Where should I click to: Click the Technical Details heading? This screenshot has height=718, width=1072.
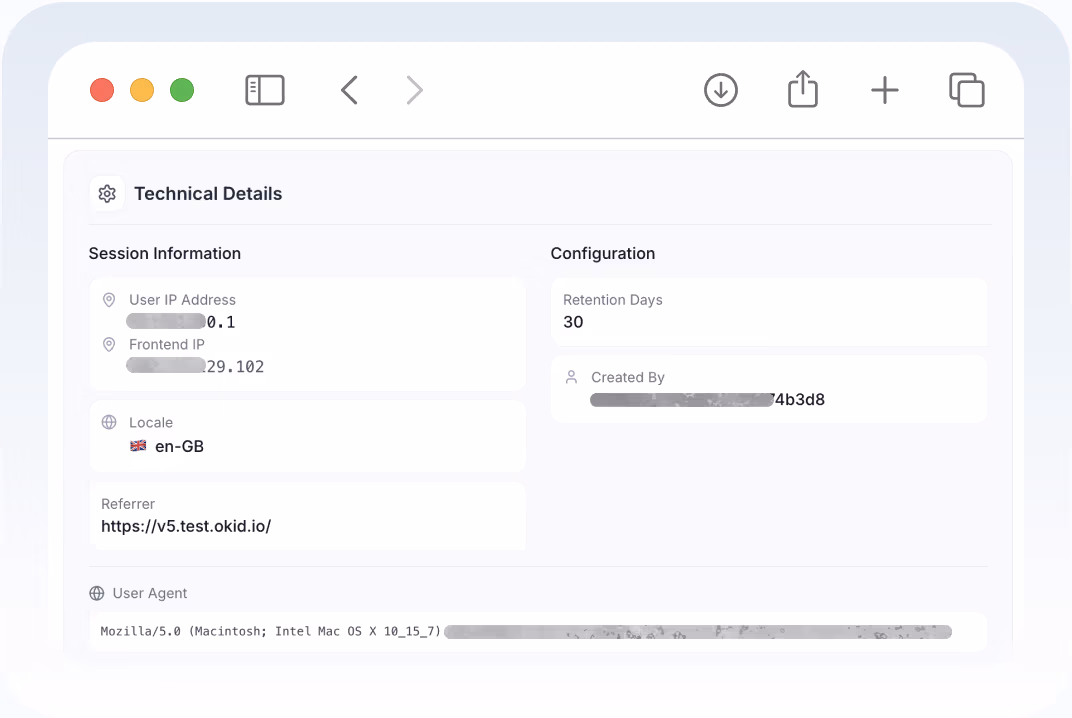pos(208,194)
